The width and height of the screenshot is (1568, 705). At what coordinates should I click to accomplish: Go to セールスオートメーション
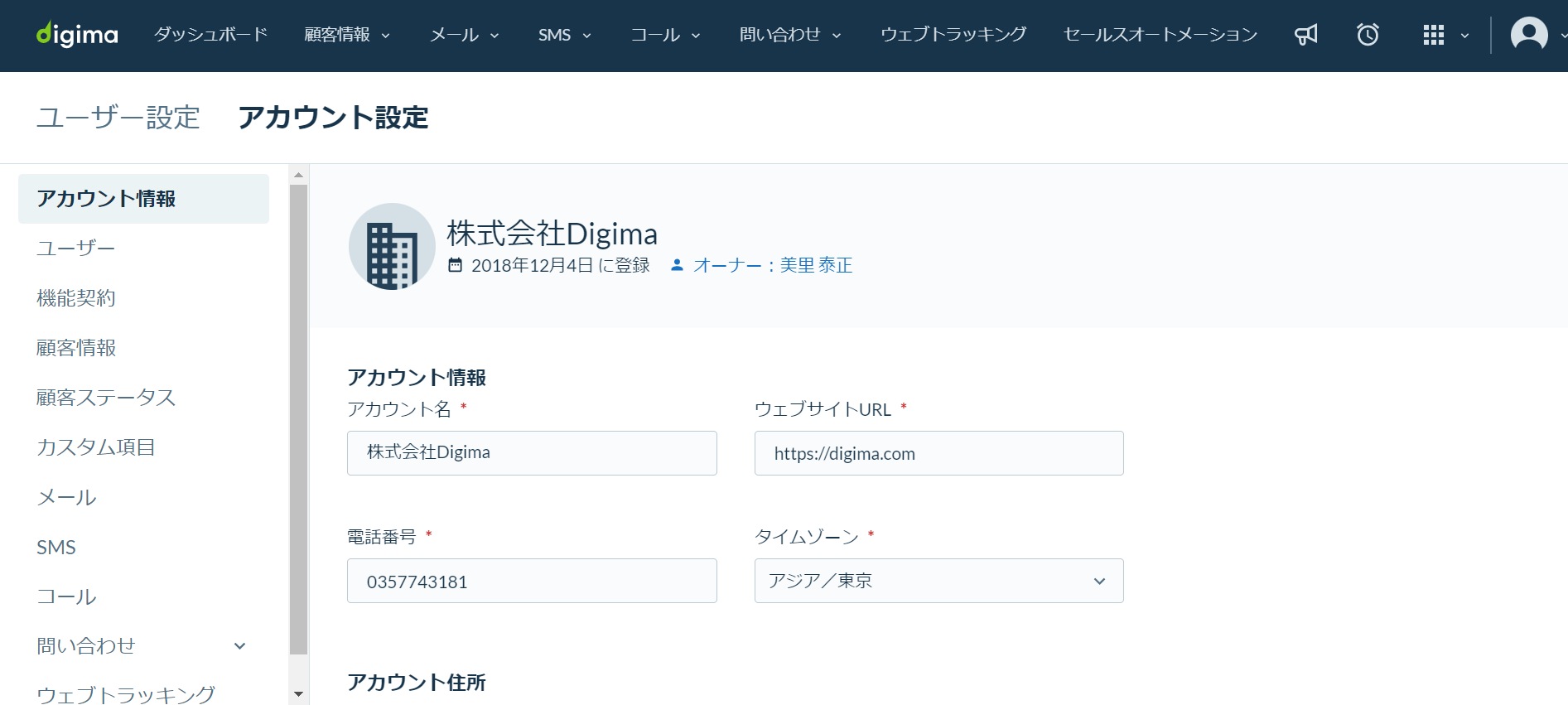click(x=1160, y=35)
